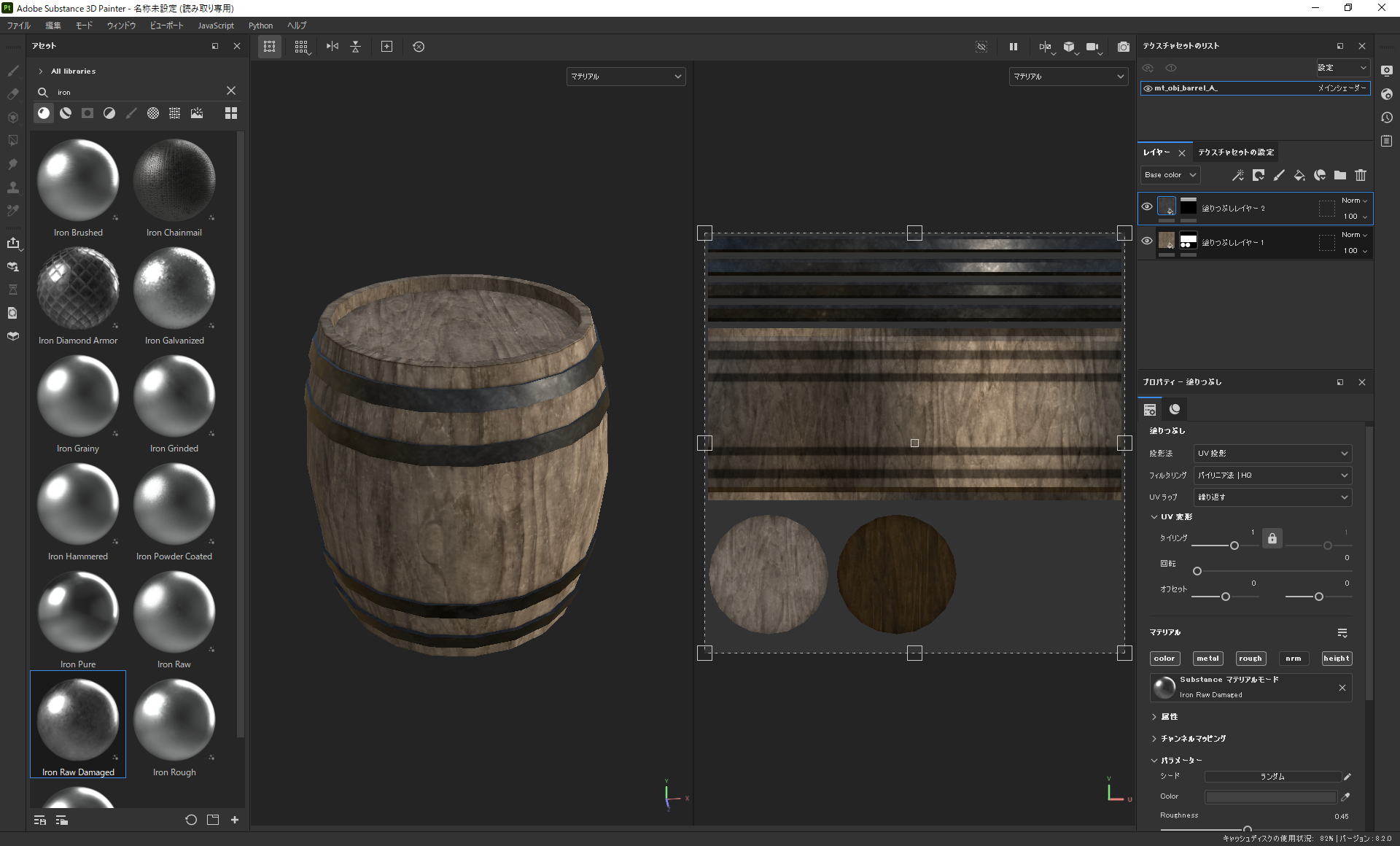
Task: Select the Projection tool in left toolbar
Action: point(13,117)
